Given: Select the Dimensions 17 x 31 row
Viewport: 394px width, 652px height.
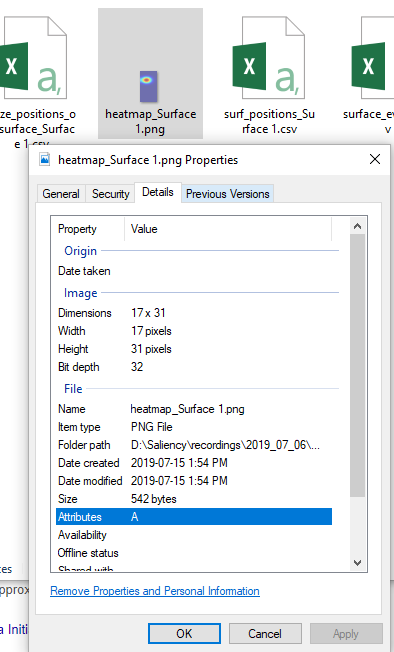Looking at the screenshot, I should point(194,313).
